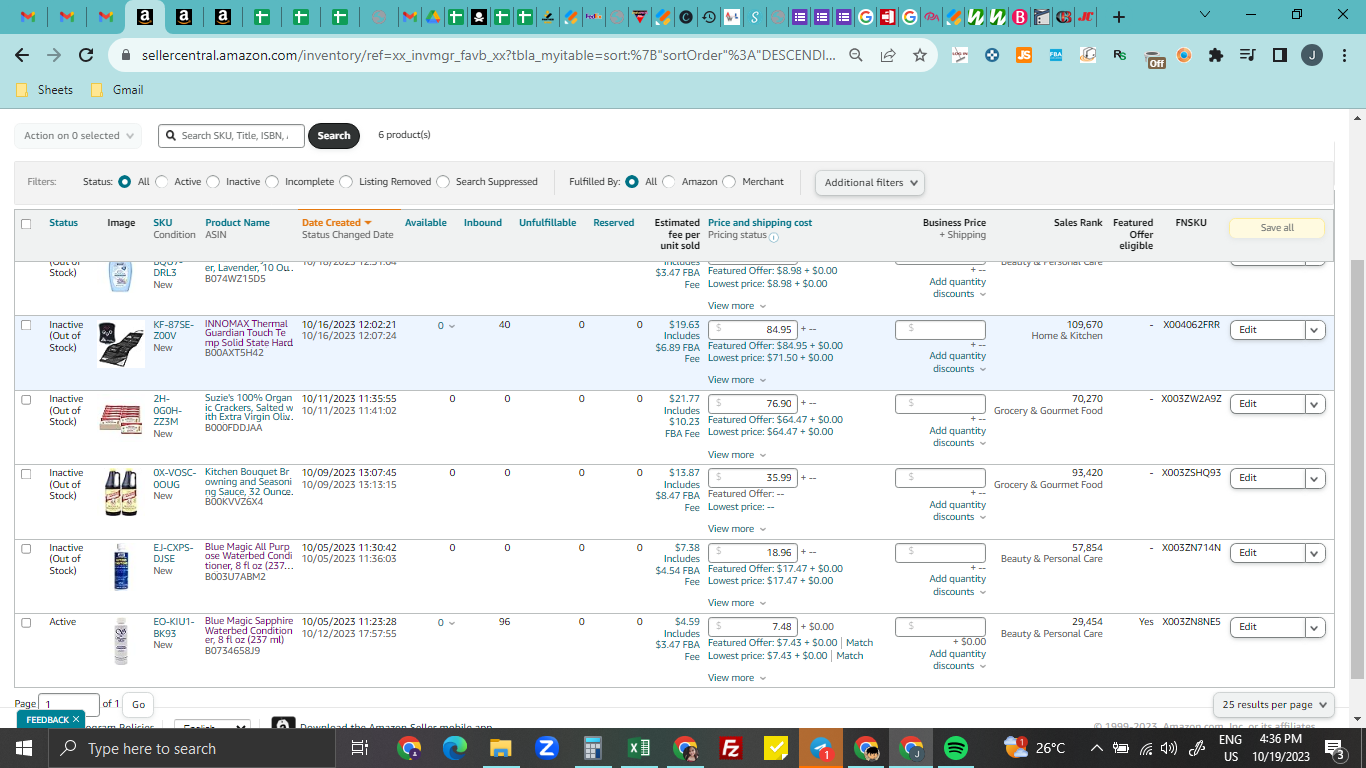1366x768 pixels.
Task: Open FileZilla from the taskbar
Action: (730, 748)
